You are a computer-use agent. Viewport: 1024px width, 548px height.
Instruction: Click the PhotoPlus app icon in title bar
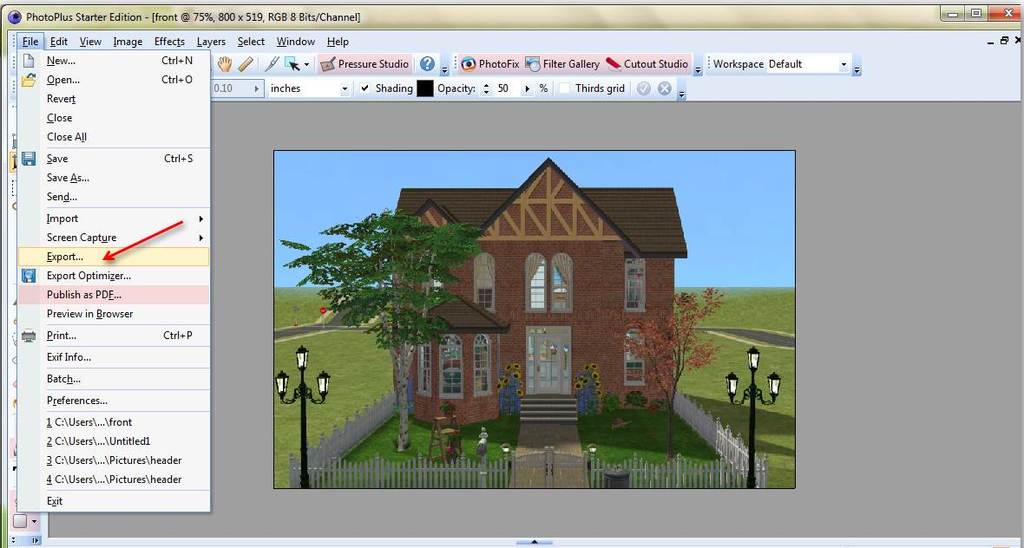click(x=13, y=17)
